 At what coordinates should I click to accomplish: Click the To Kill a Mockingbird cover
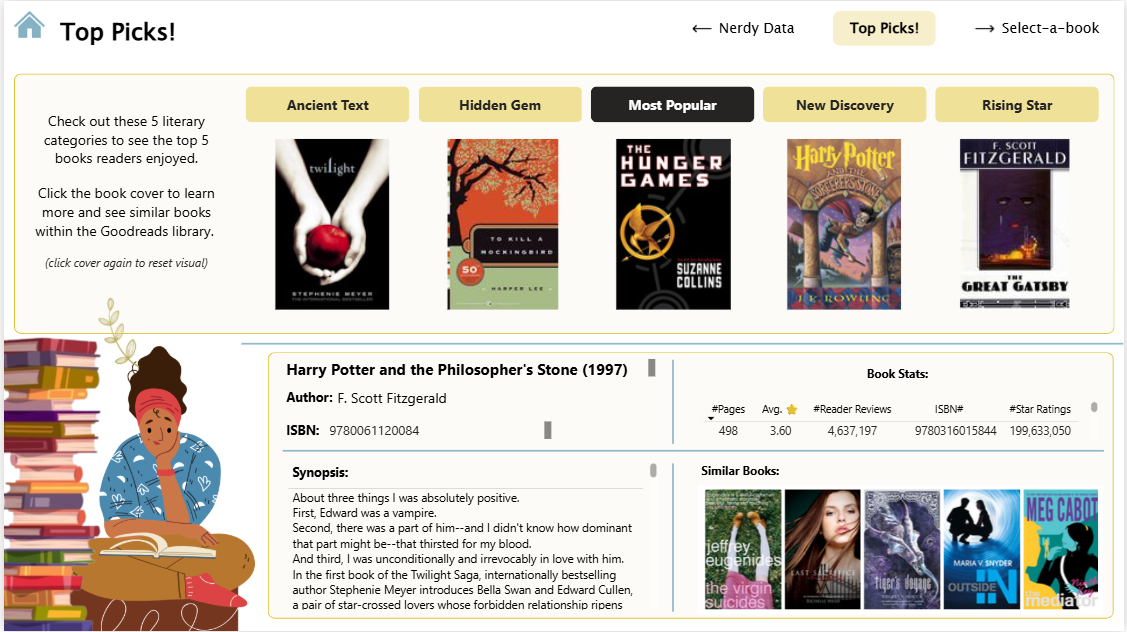click(502, 224)
